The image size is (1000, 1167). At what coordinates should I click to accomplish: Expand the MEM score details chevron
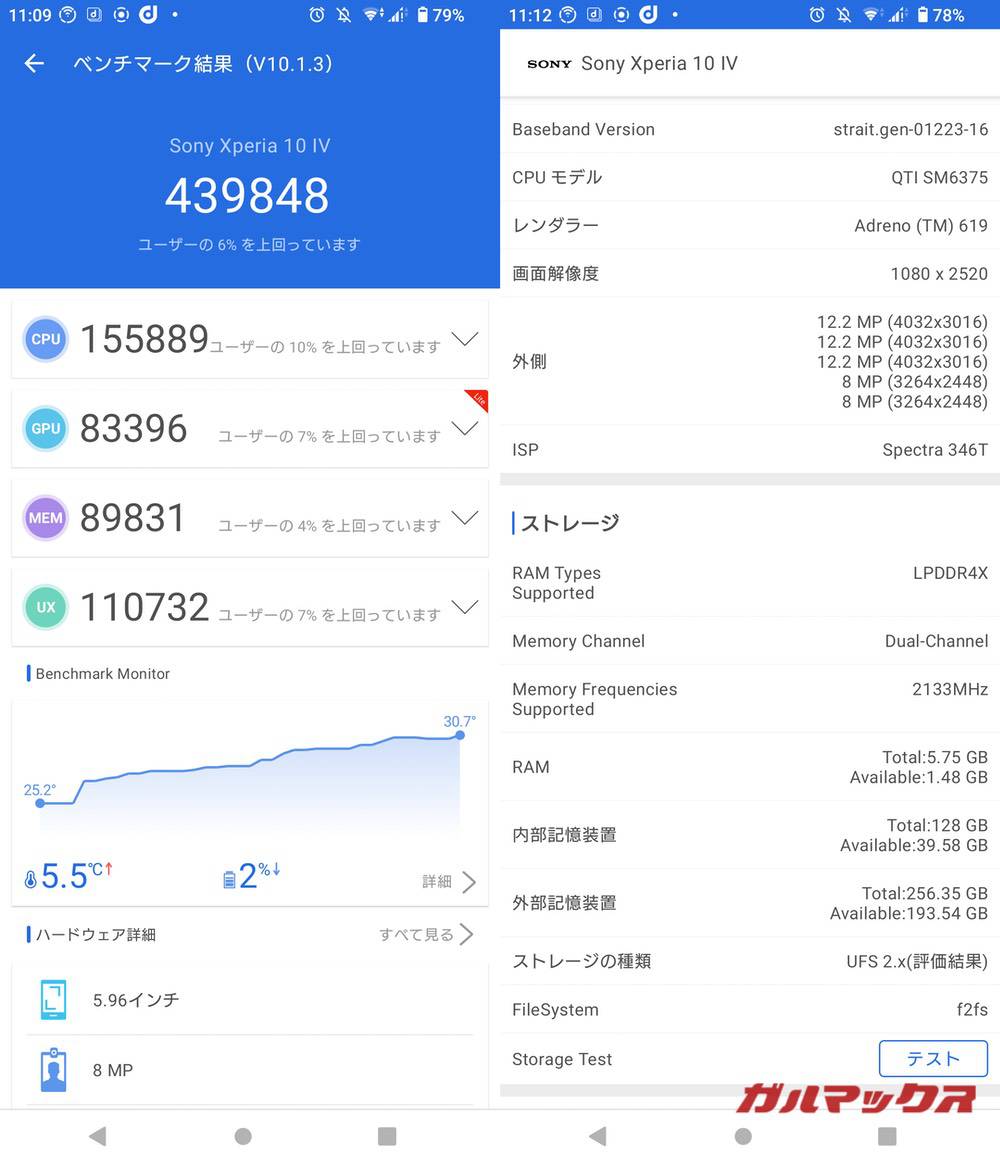[x=464, y=517]
